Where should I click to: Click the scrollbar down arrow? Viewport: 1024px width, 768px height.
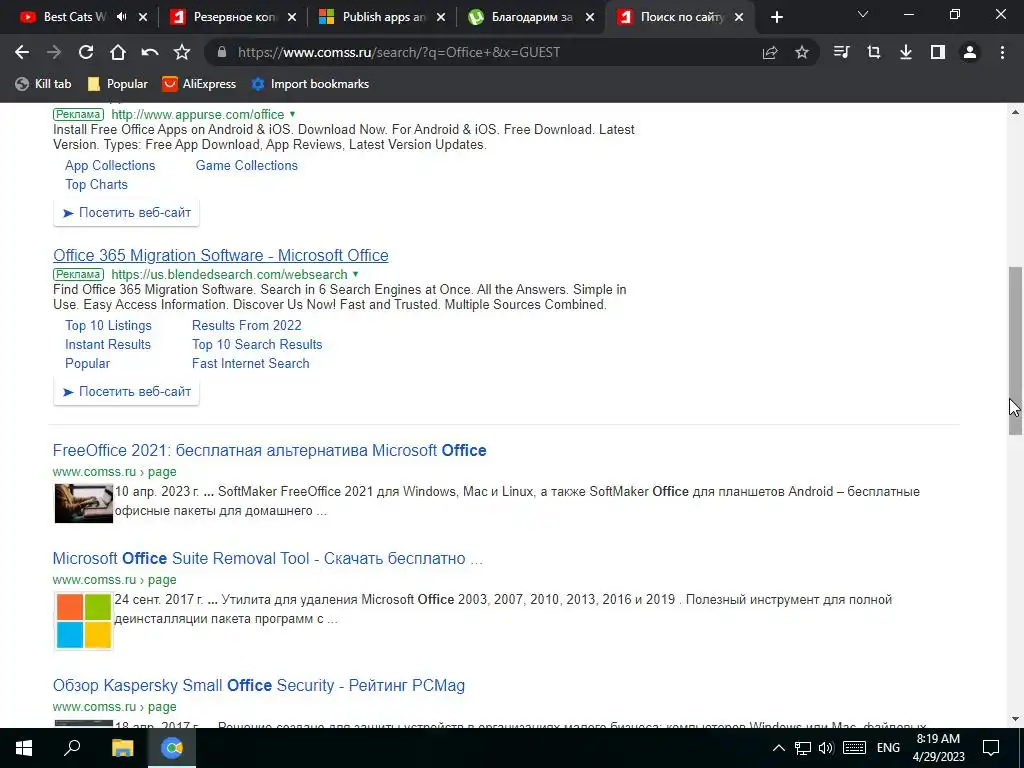tap(1015, 719)
